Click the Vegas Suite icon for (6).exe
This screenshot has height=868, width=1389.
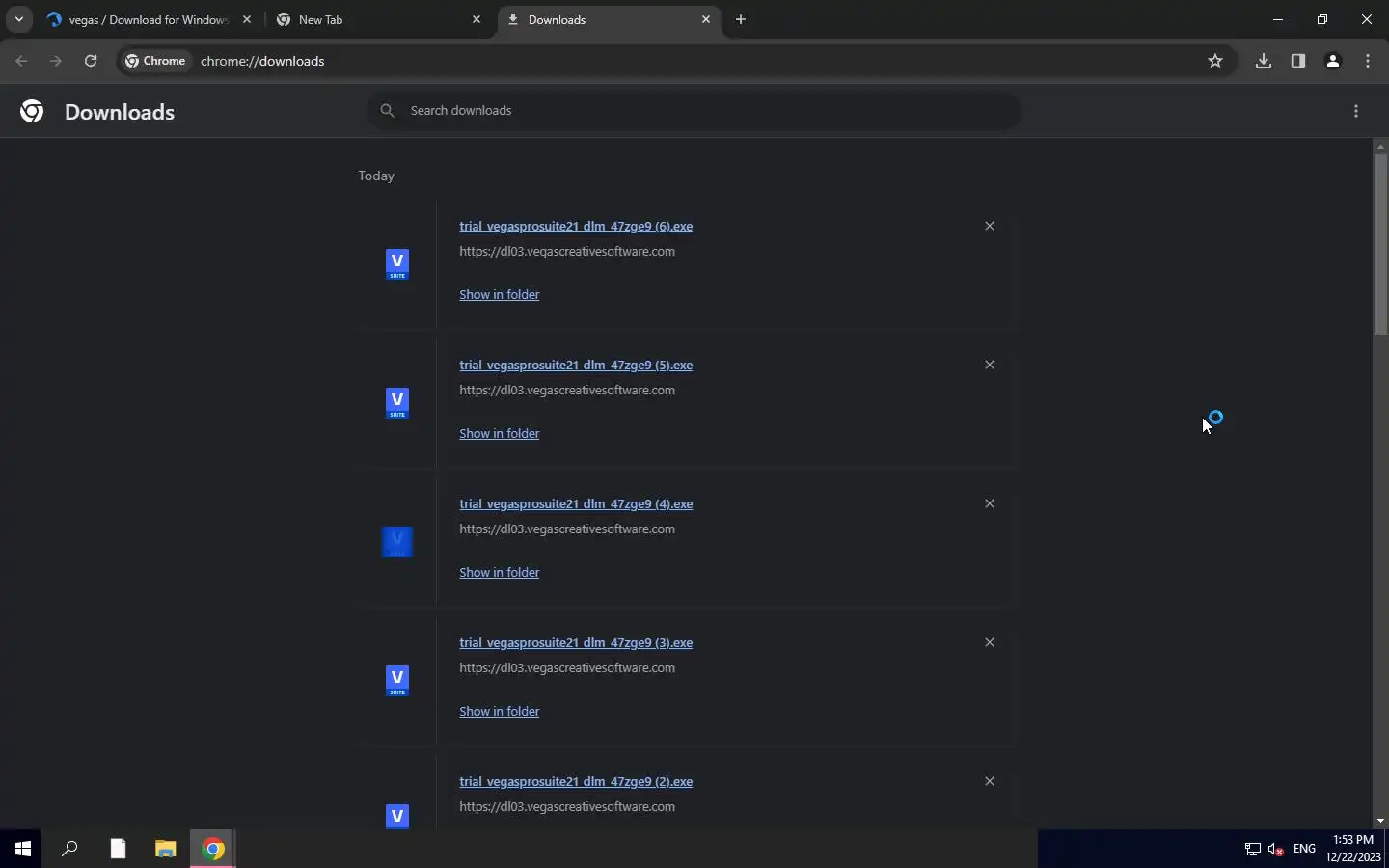pyautogui.click(x=397, y=264)
